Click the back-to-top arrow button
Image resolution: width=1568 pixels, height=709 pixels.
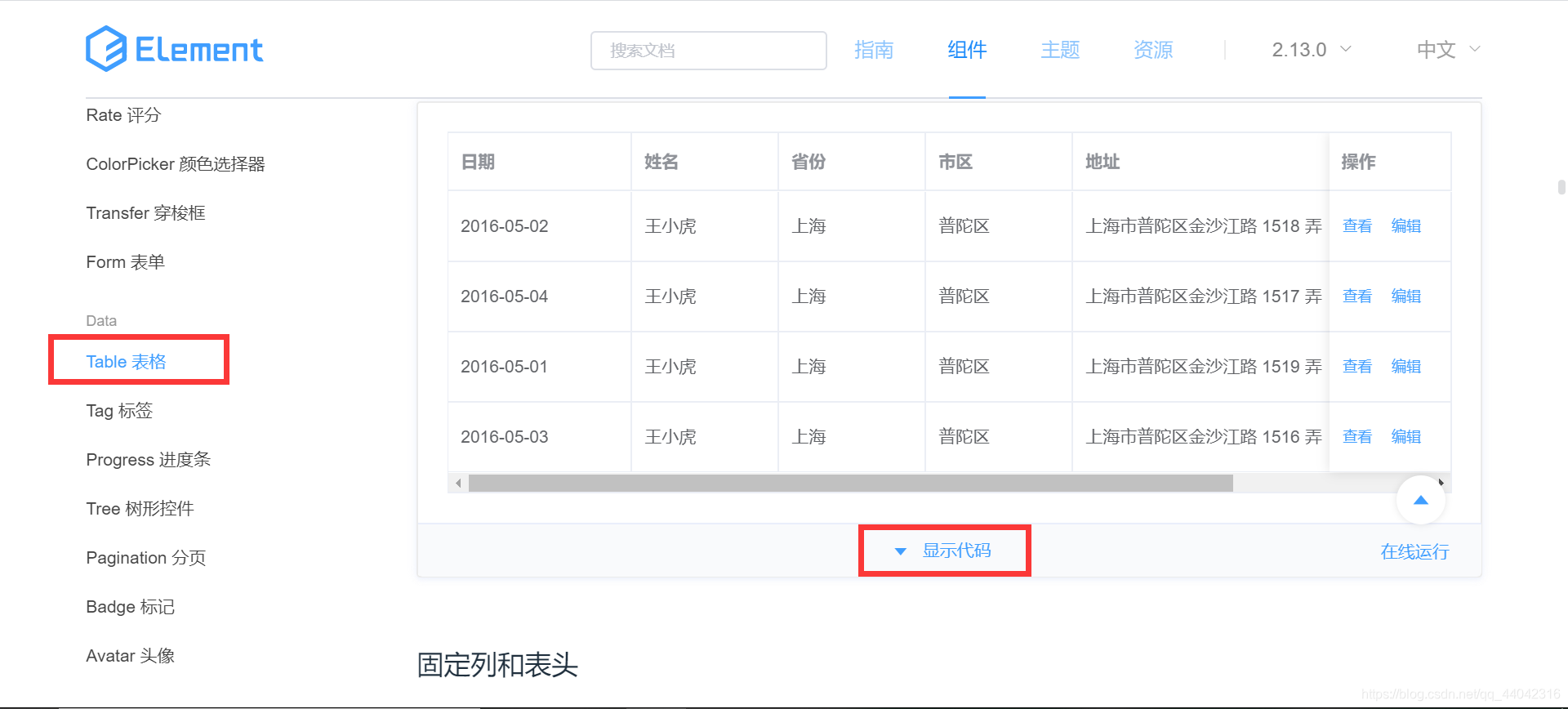point(1421,500)
